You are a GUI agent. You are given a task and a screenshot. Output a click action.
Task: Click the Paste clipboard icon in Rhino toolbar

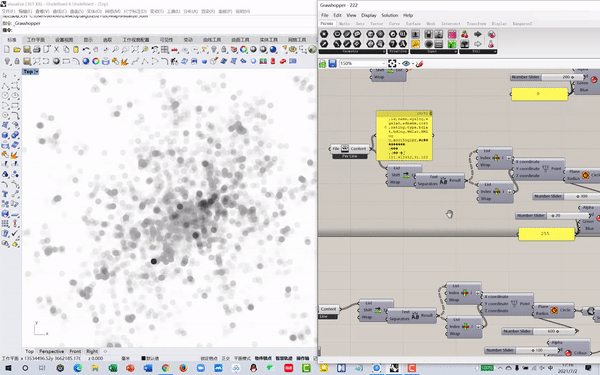76,49
